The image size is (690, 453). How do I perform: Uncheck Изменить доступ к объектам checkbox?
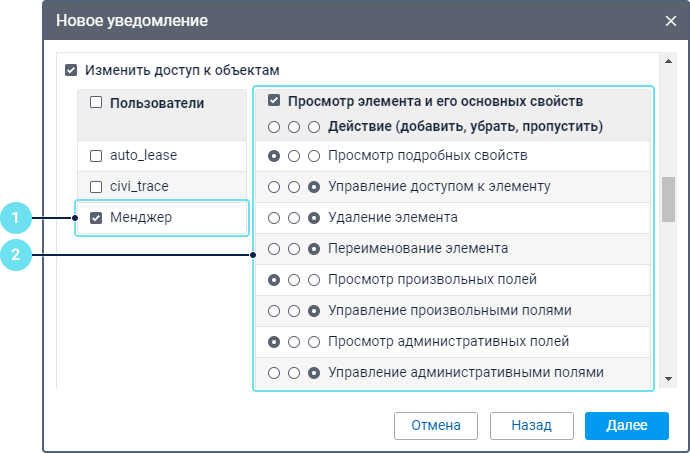71,71
